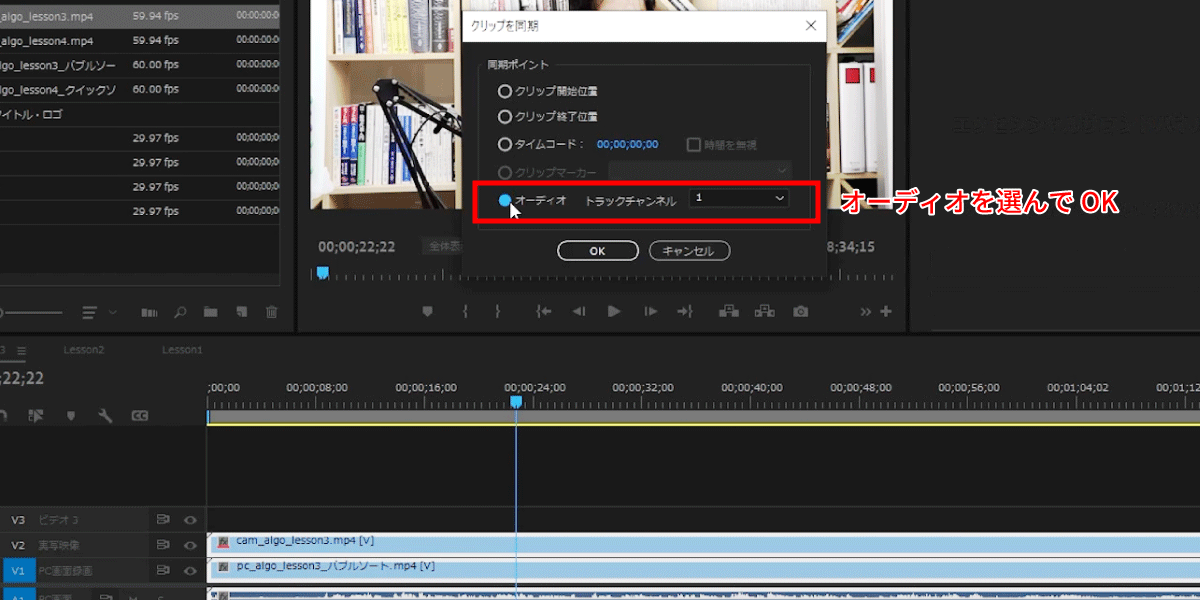The image size is (1200, 600).
Task: Select the オーディオ sync point option
Action: pos(505,200)
